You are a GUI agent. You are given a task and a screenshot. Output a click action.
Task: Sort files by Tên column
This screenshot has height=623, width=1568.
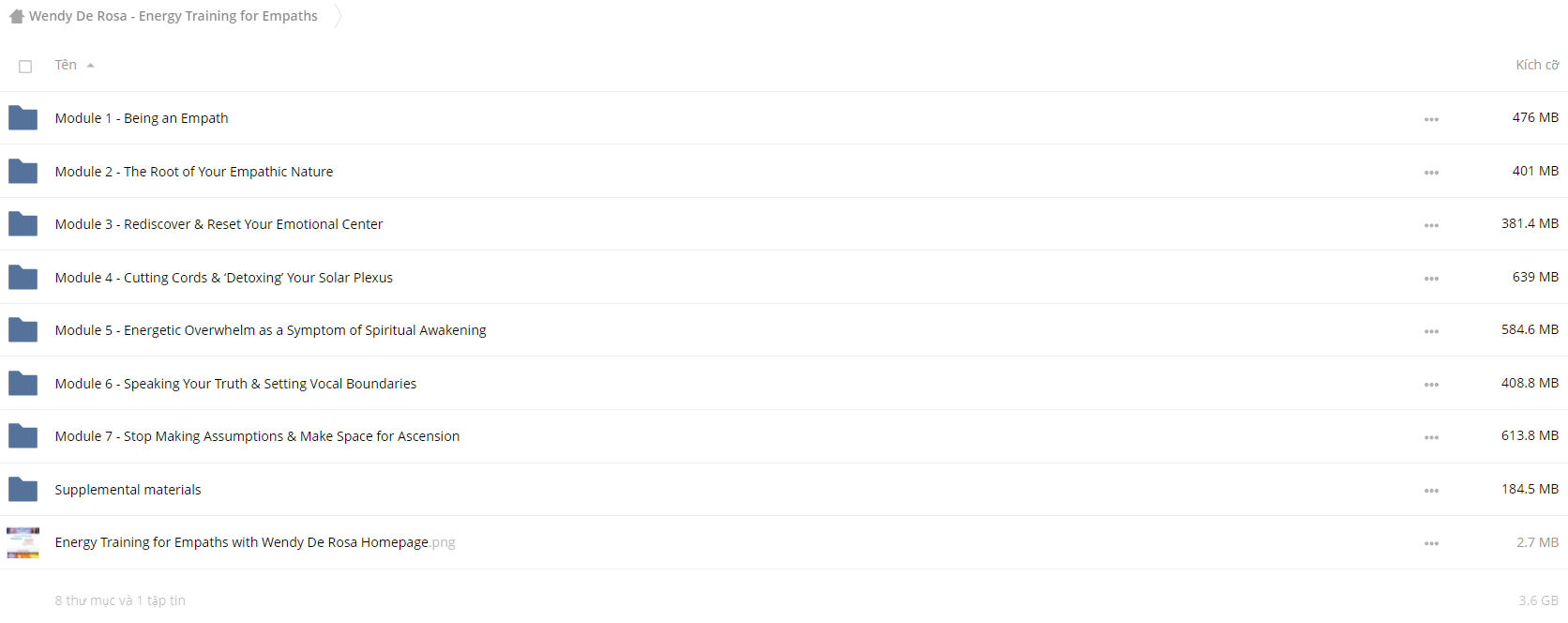tap(66, 65)
